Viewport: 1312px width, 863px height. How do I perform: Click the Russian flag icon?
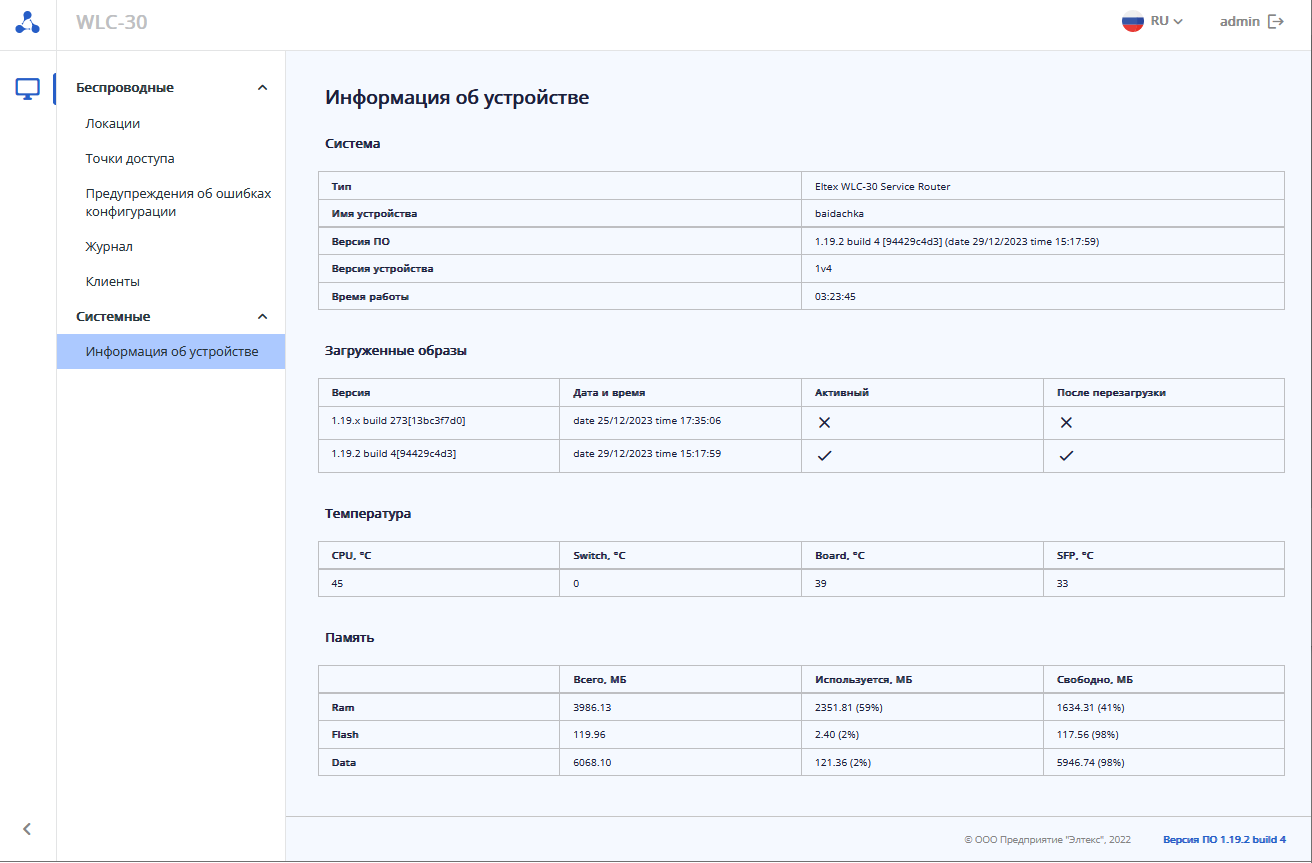1132,21
